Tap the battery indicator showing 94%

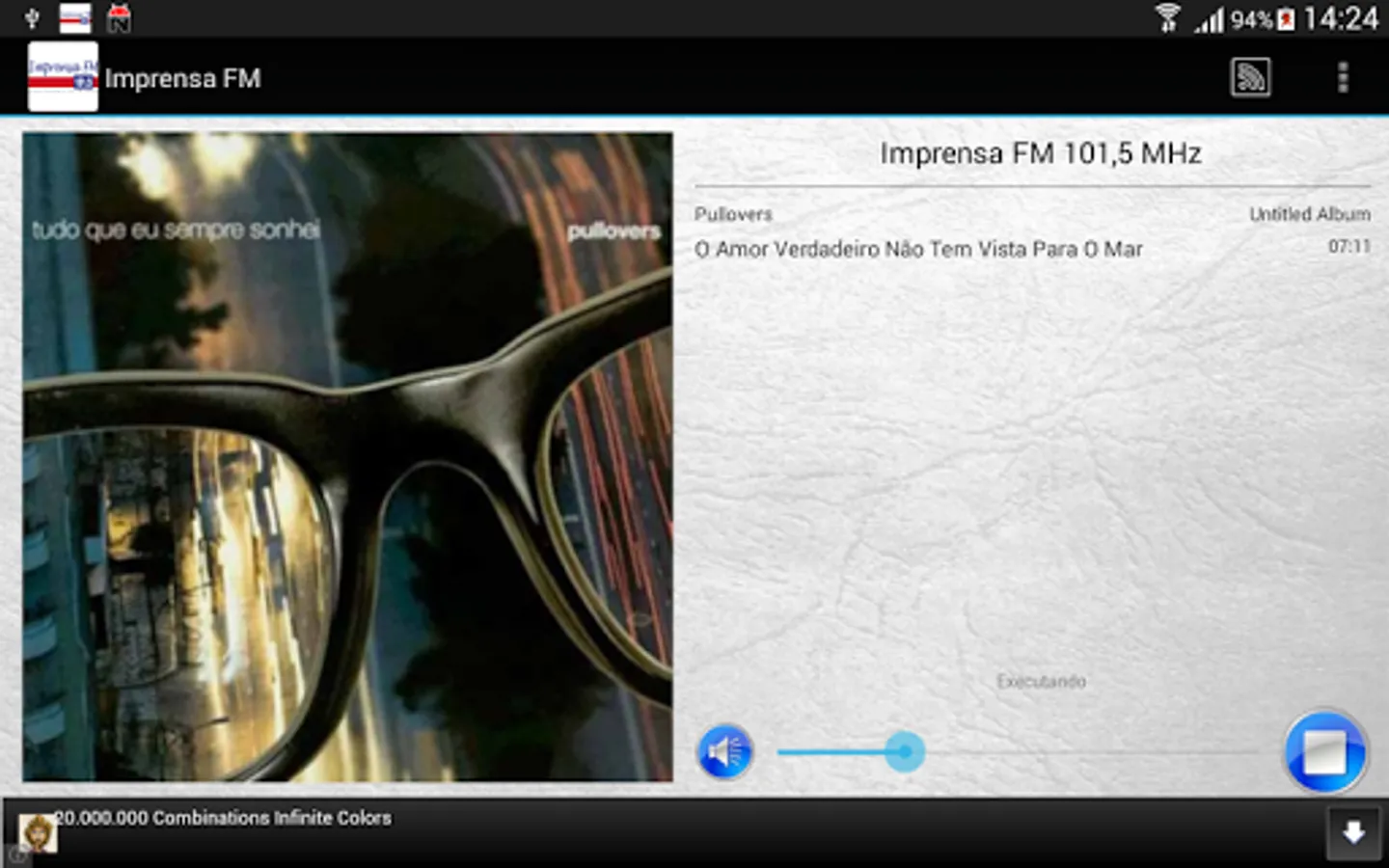tap(1263, 19)
